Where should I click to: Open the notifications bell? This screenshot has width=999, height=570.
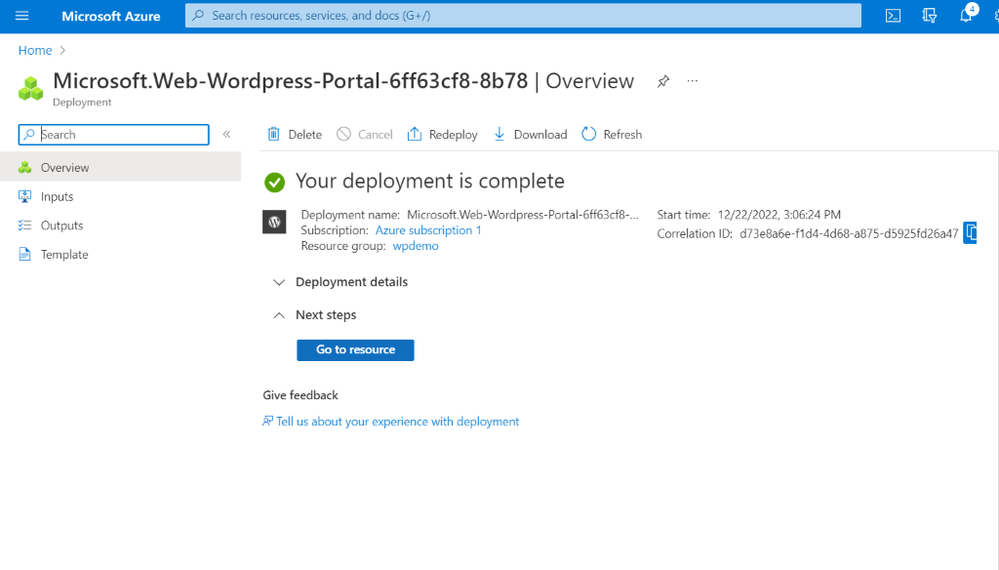pyautogui.click(x=966, y=15)
